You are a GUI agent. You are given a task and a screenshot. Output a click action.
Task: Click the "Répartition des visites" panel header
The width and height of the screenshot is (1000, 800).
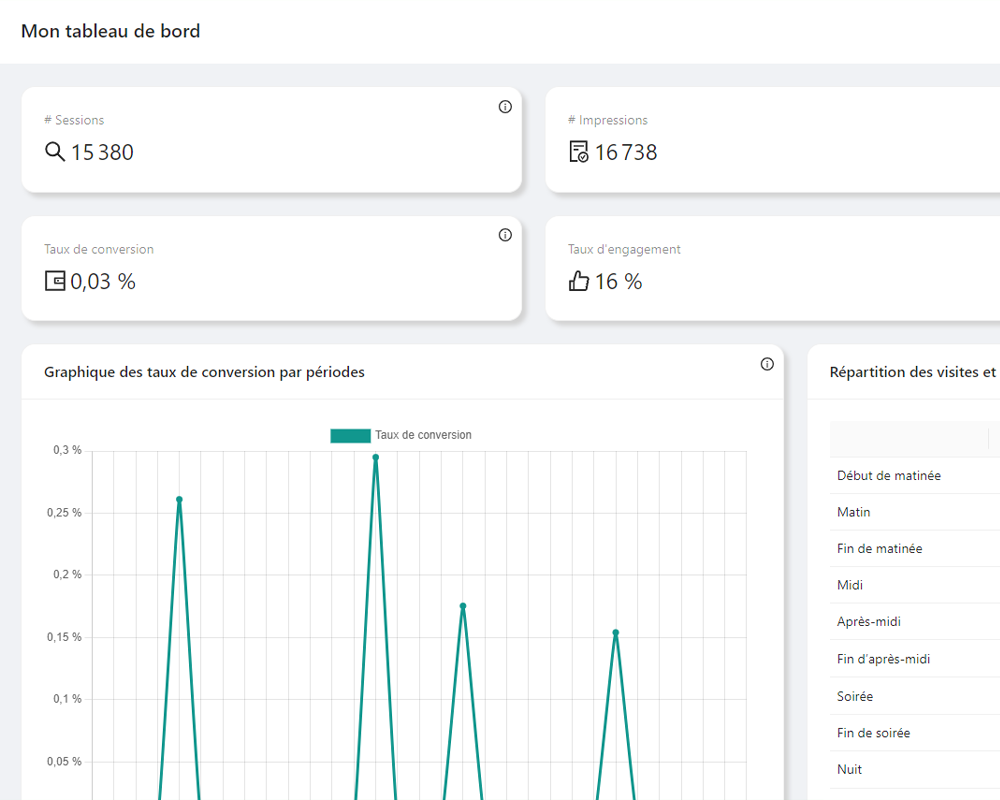coord(912,372)
